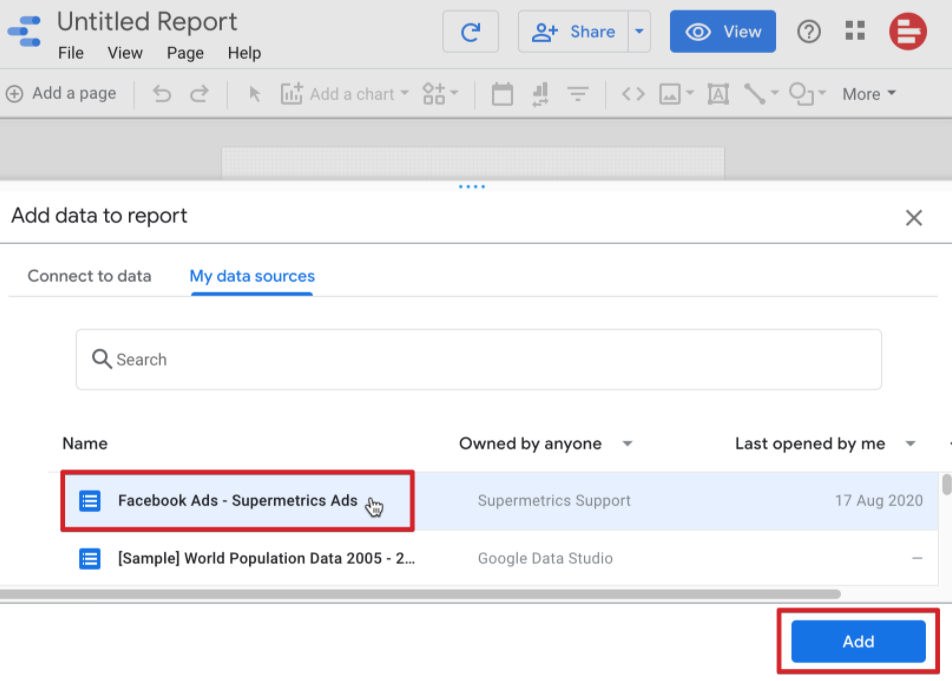Click the Data Studio logo icon

point(24,31)
